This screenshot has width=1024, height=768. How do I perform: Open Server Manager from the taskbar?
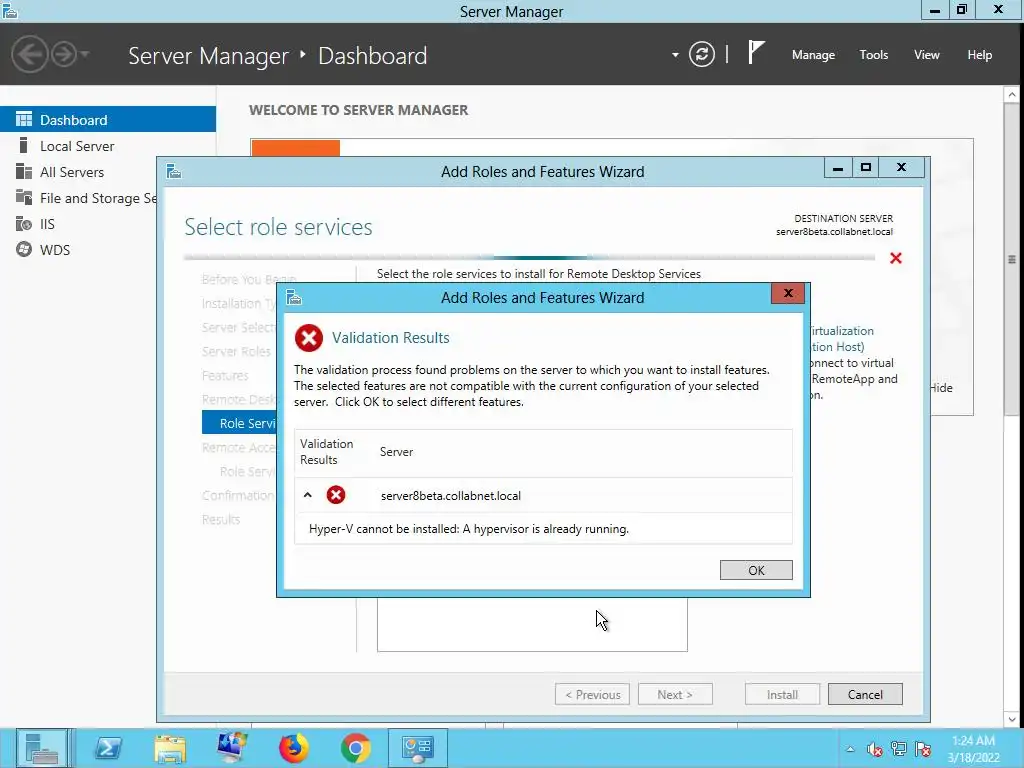(x=42, y=748)
